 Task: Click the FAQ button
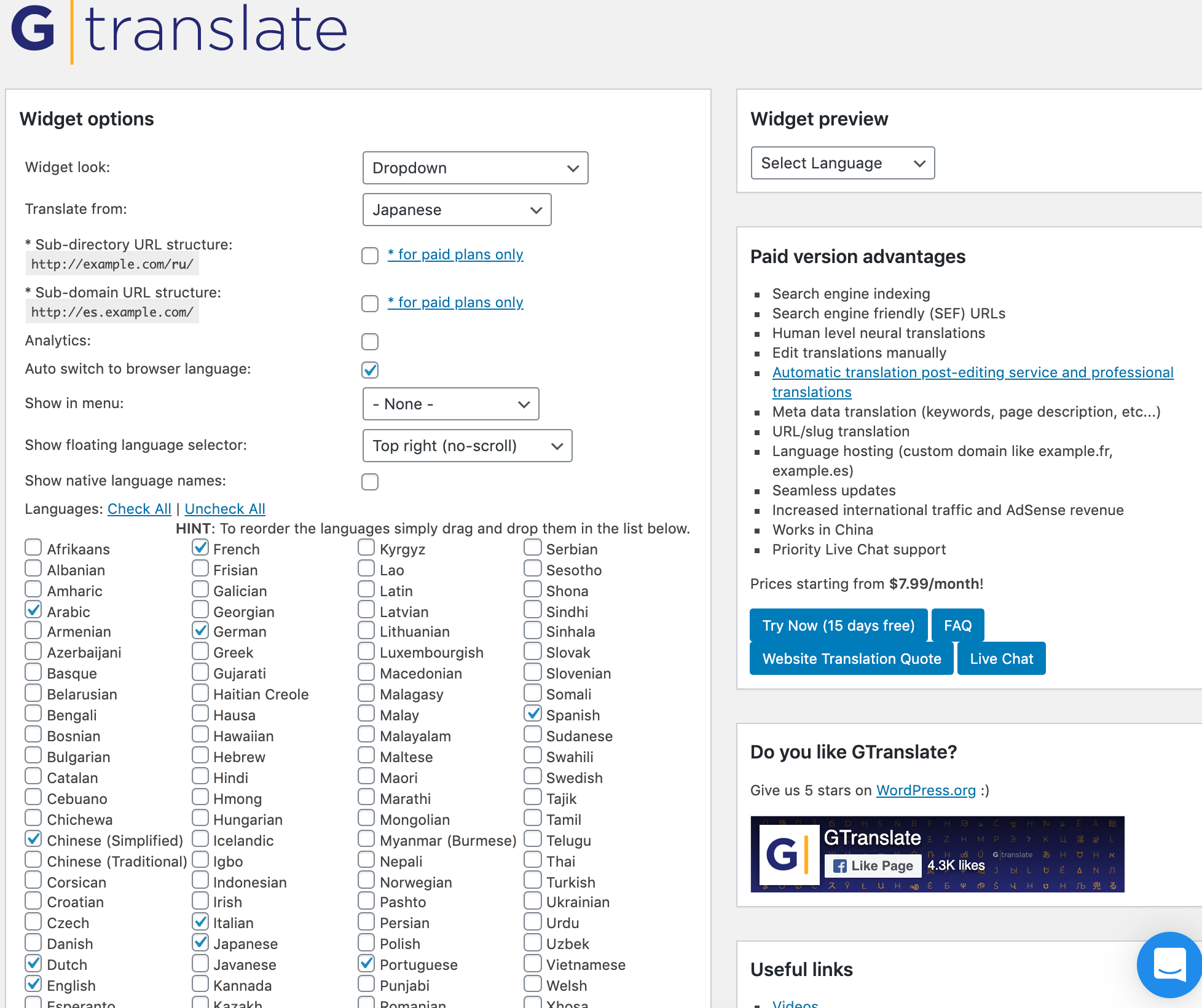pos(958,626)
